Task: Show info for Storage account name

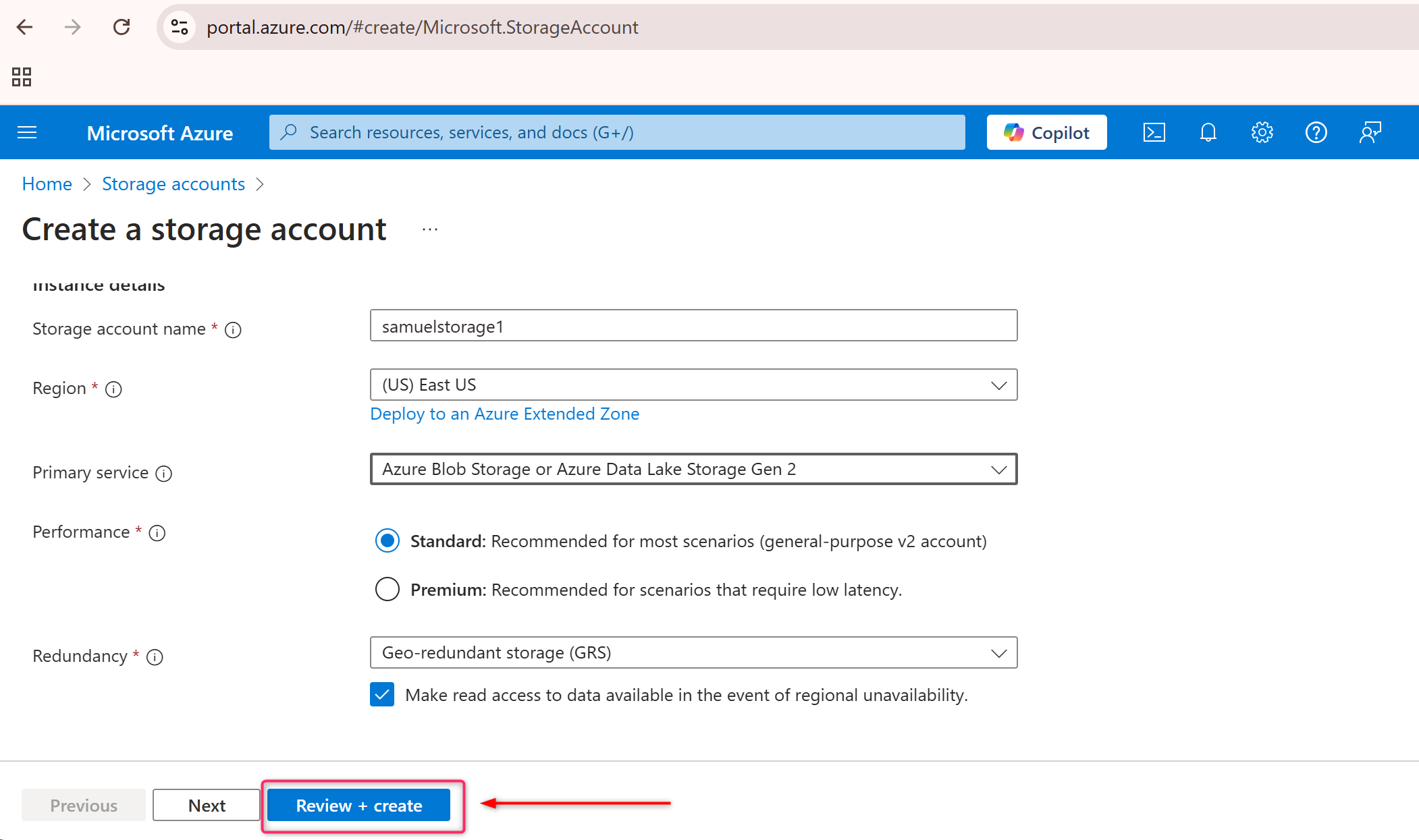Action: [x=233, y=330]
